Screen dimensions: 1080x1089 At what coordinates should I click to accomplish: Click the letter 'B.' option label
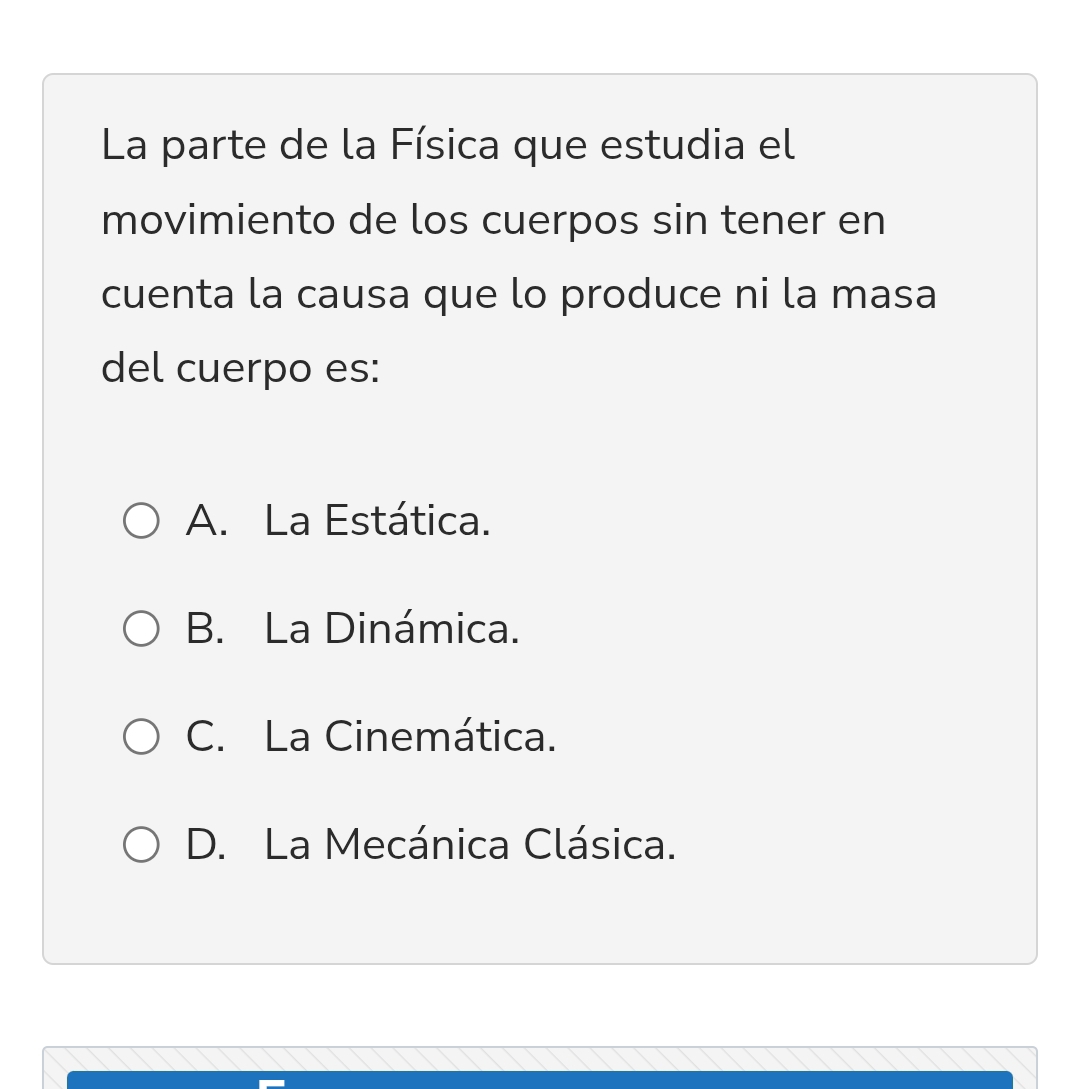pos(205,630)
